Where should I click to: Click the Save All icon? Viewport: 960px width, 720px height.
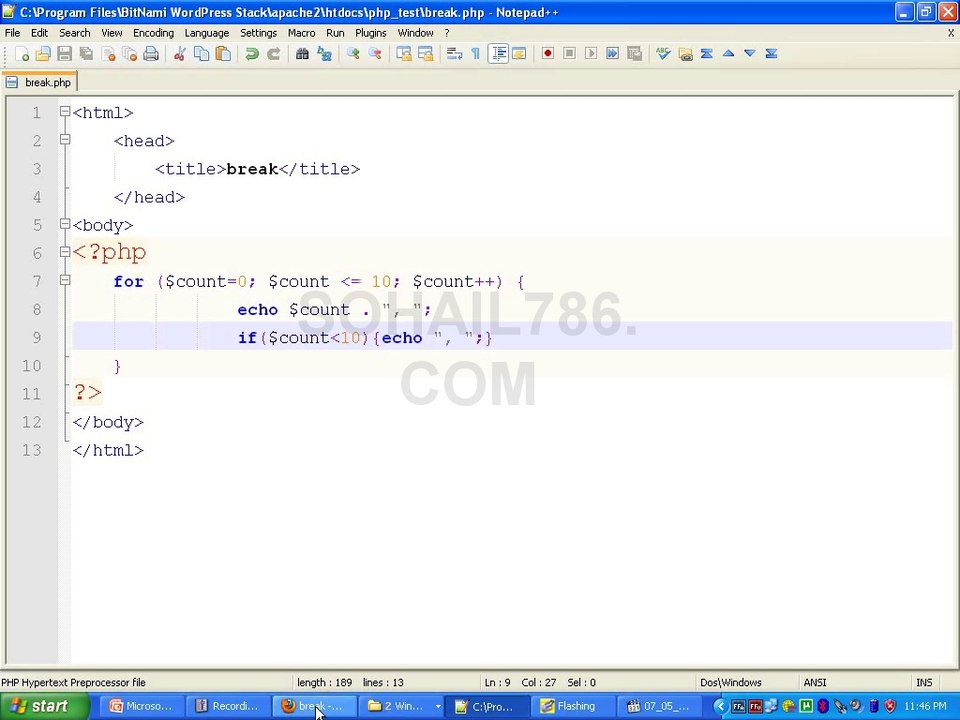[86, 54]
